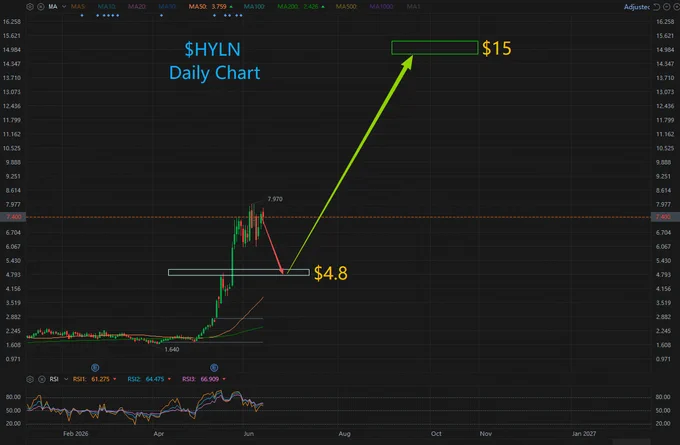Click the MA20 legend label
Screen dimensions: 680x445
pyautogui.click(x=137, y=7)
